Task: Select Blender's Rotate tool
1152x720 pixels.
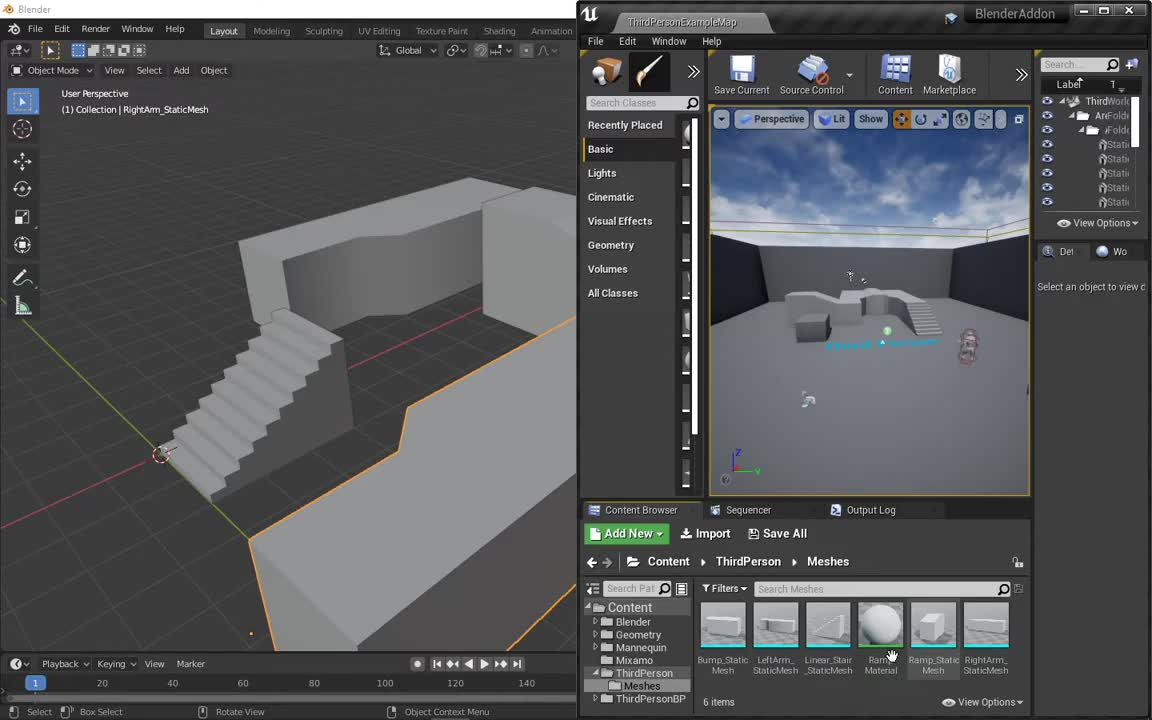Action: [x=22, y=189]
